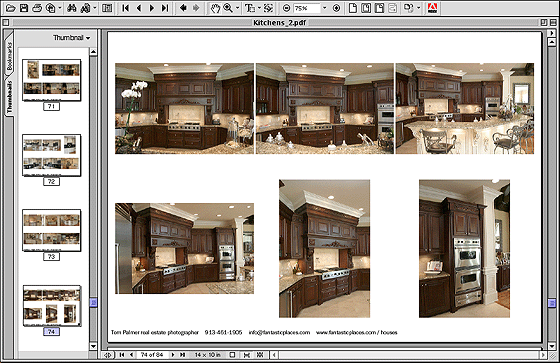This screenshot has height=363, width=560.
Task: Enable Single Page layout in status bar
Action: [x=232, y=355]
